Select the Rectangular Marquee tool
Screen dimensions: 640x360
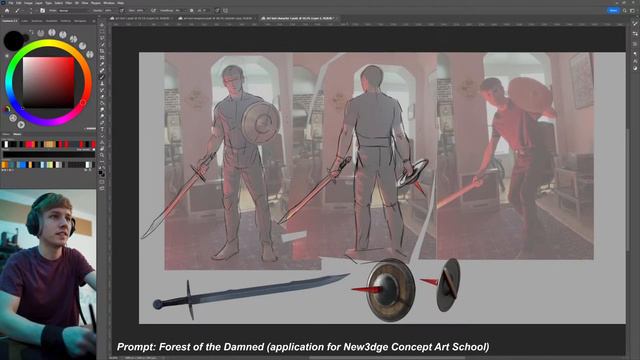(x=102, y=31)
